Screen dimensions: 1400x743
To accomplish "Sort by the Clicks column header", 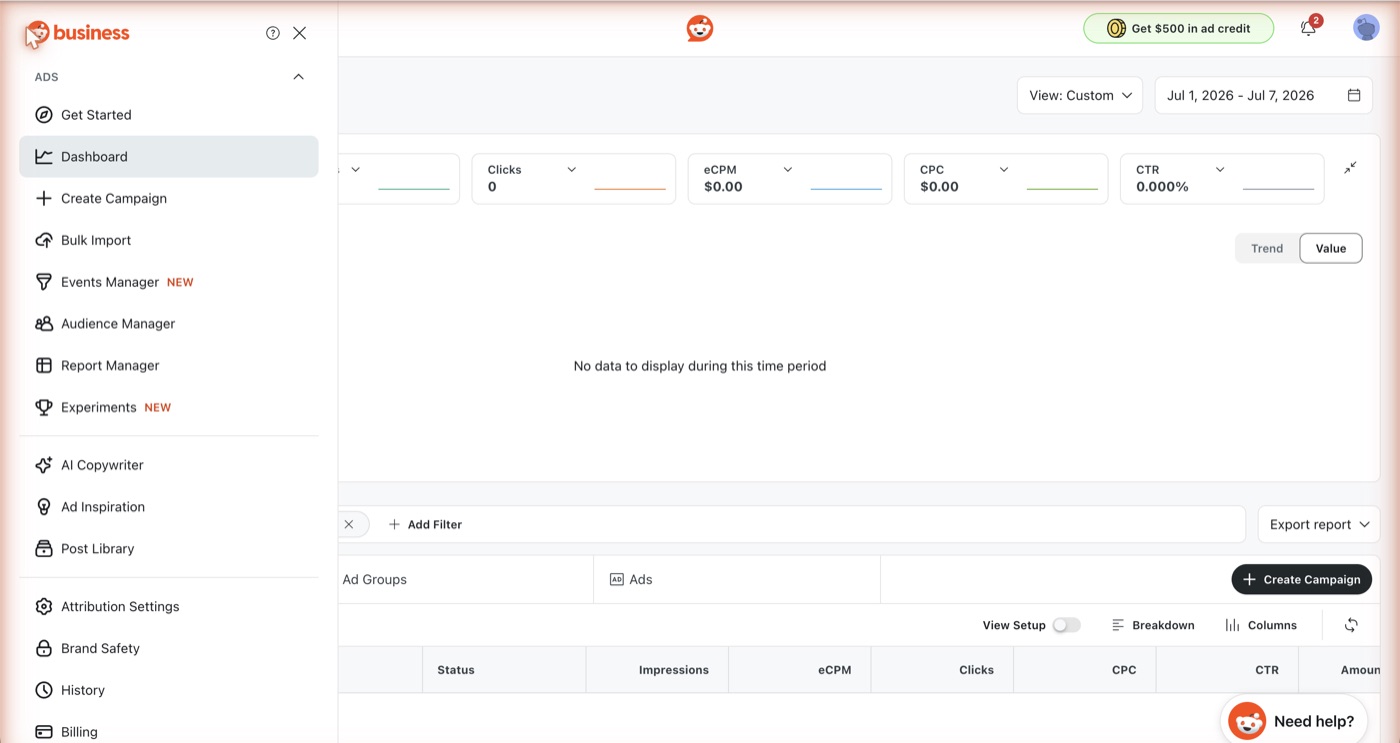I will (942, 670).
